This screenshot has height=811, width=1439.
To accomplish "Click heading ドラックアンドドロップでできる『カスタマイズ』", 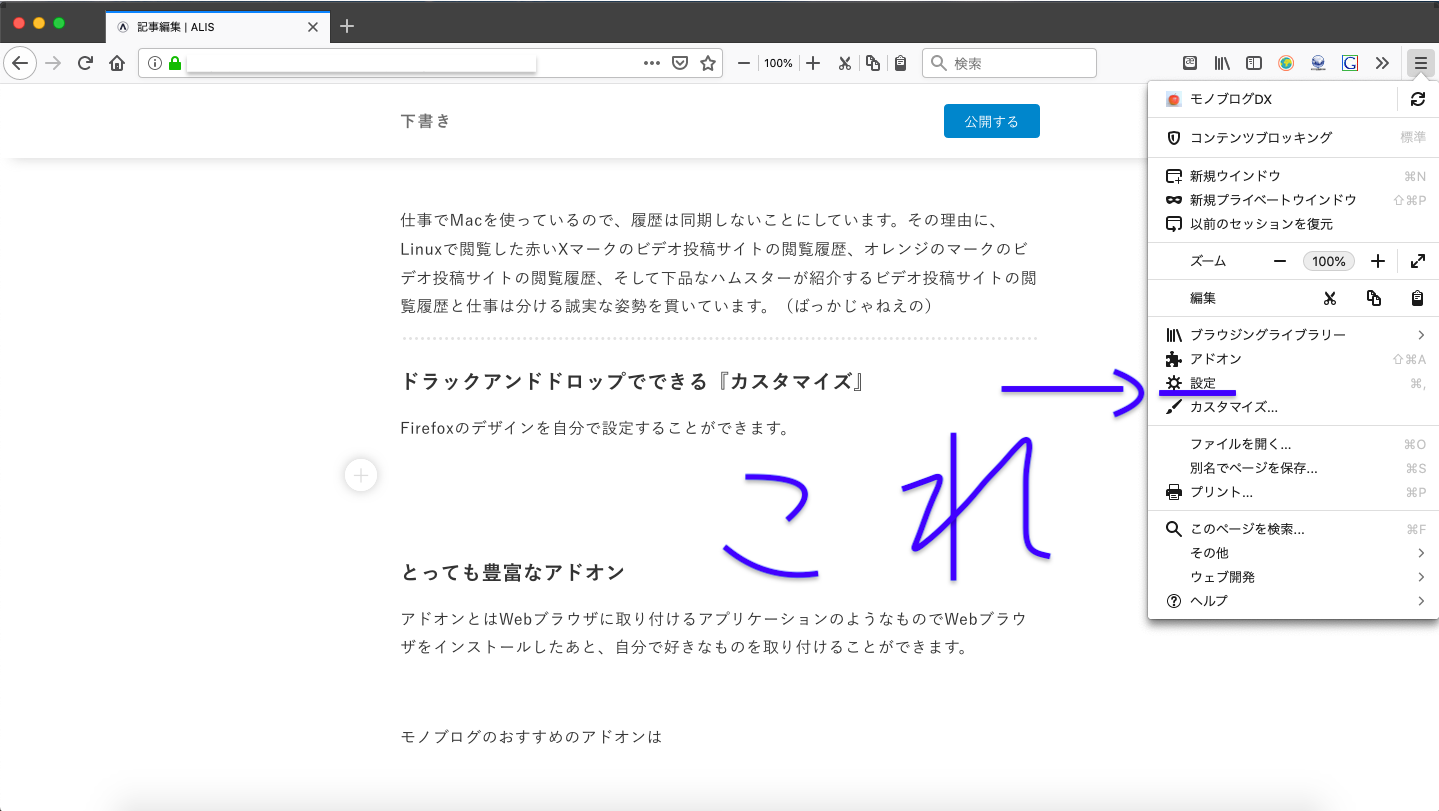I will coord(632,381).
